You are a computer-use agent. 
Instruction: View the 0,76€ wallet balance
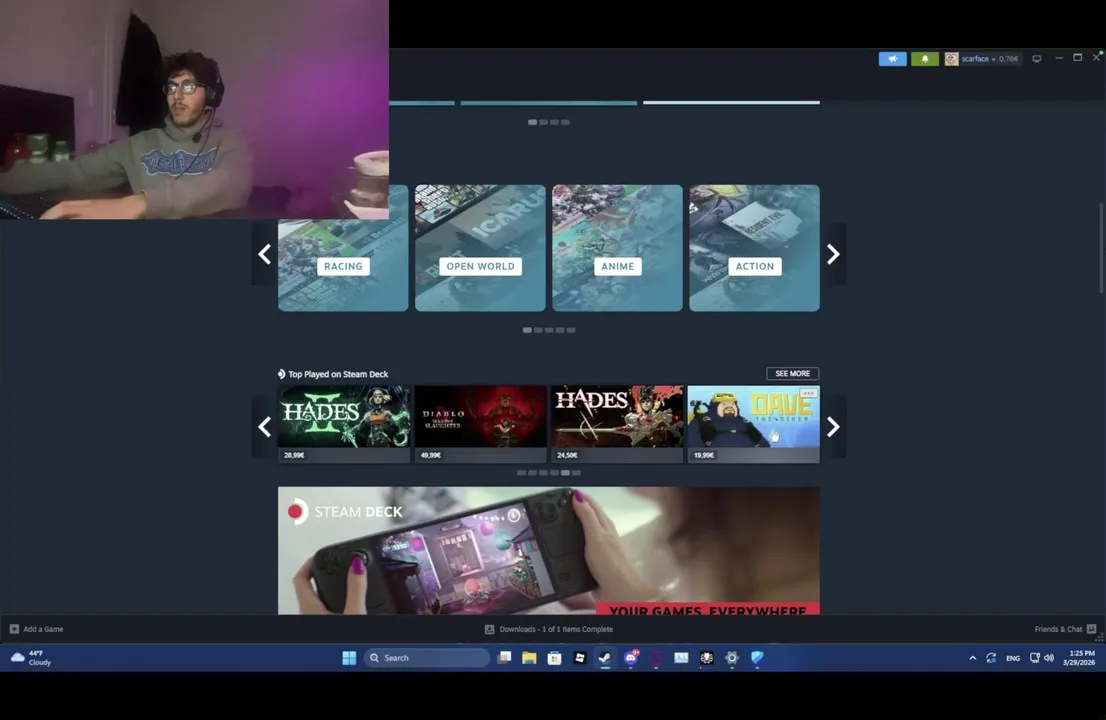(1008, 59)
